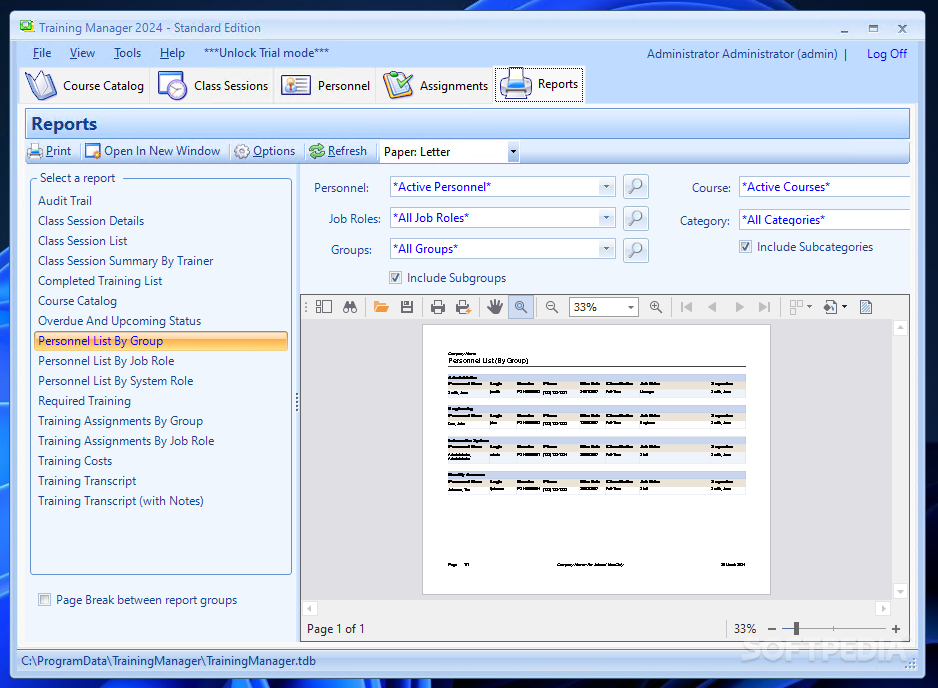Select the Reports tab

point(539,84)
